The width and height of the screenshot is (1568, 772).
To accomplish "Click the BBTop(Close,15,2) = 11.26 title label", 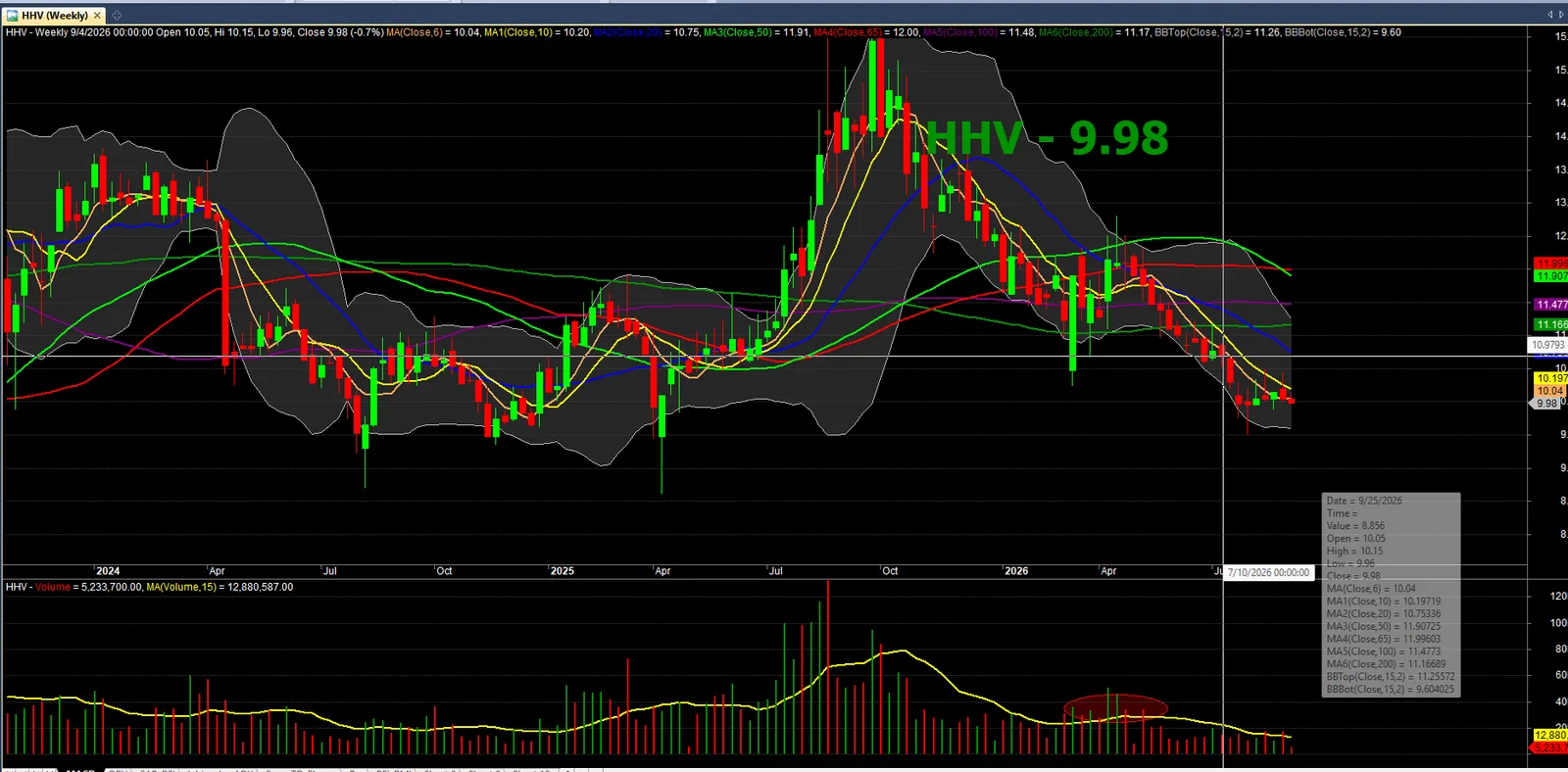I will coord(1217,32).
